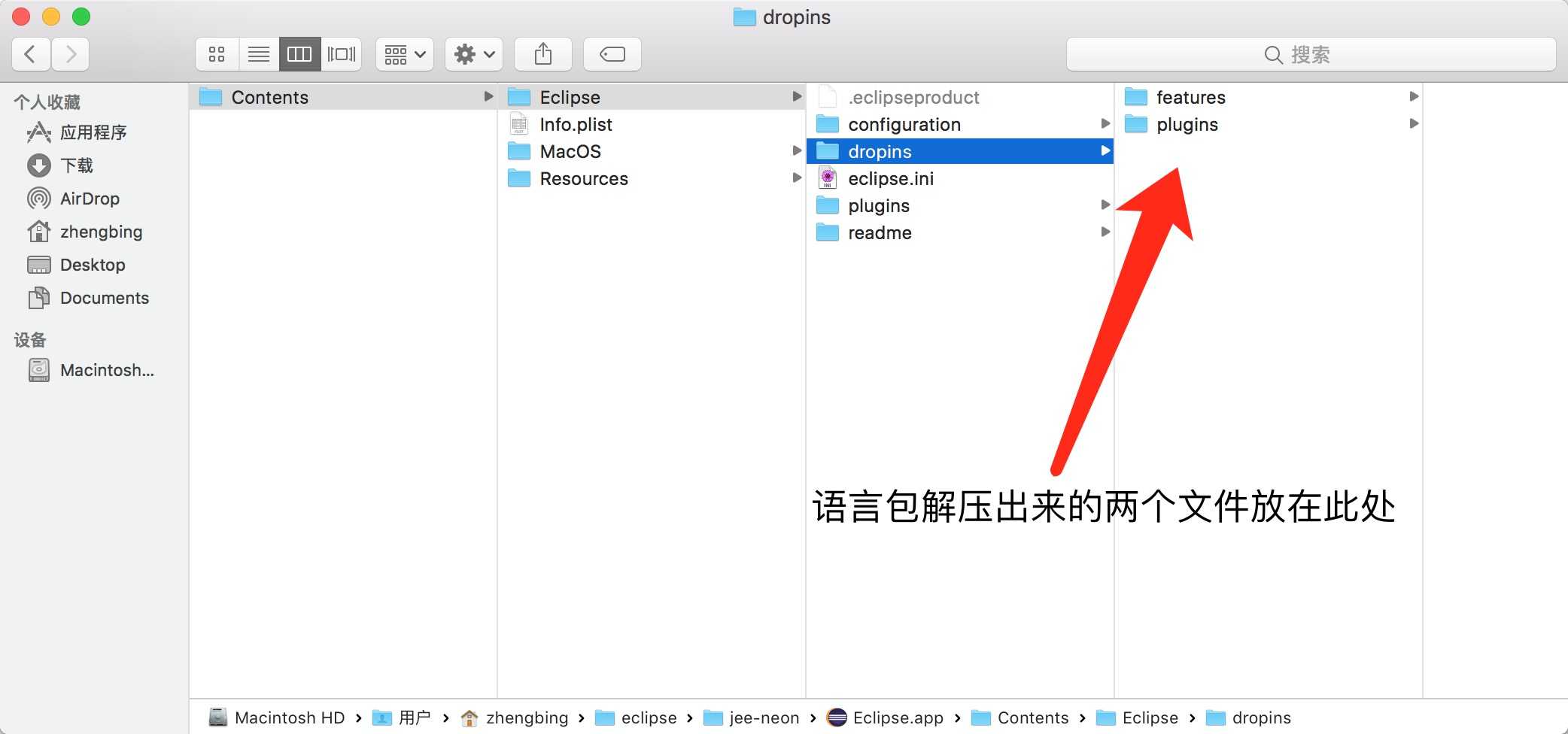
Task: Click jee-neon in the path bar
Action: pyautogui.click(x=751, y=717)
